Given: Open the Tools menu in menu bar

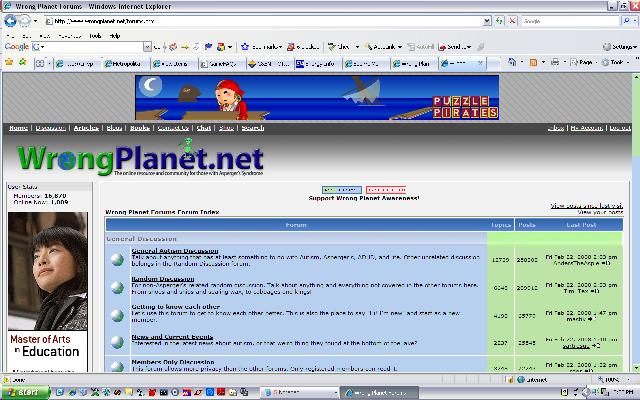Looking at the screenshot, I should point(95,36).
